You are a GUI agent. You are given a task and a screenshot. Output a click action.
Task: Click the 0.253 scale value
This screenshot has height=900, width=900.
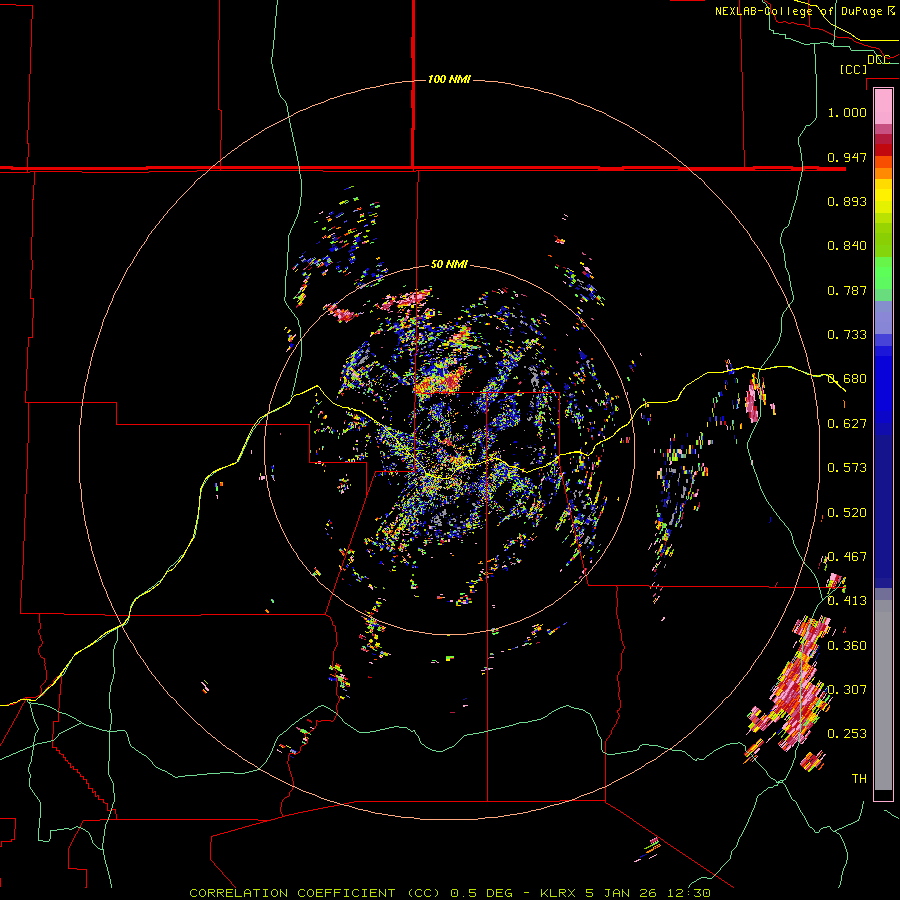coord(847,734)
